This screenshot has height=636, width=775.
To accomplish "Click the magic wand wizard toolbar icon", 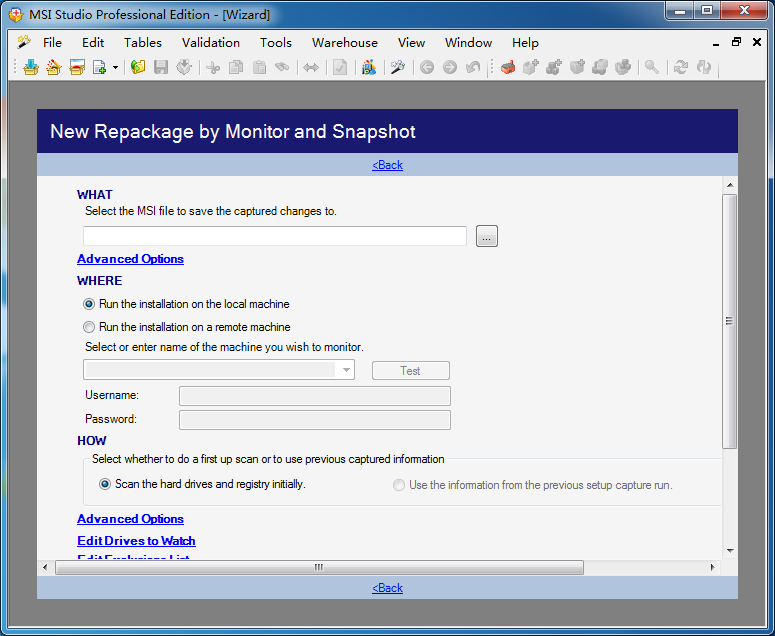I will click(x=397, y=67).
